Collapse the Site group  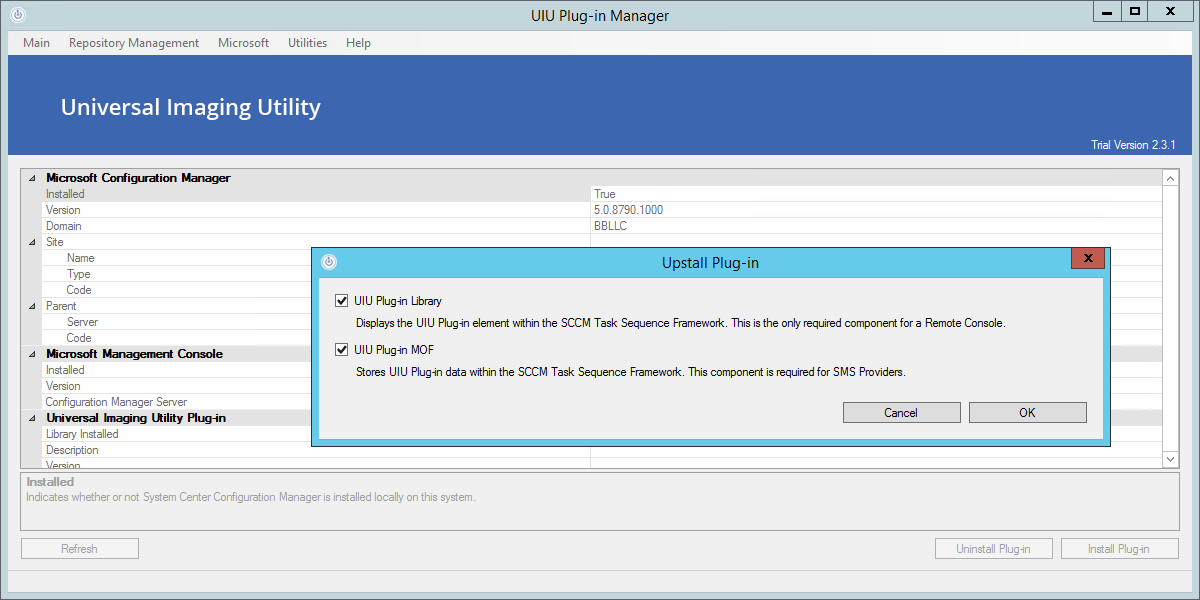pyautogui.click(x=32, y=242)
